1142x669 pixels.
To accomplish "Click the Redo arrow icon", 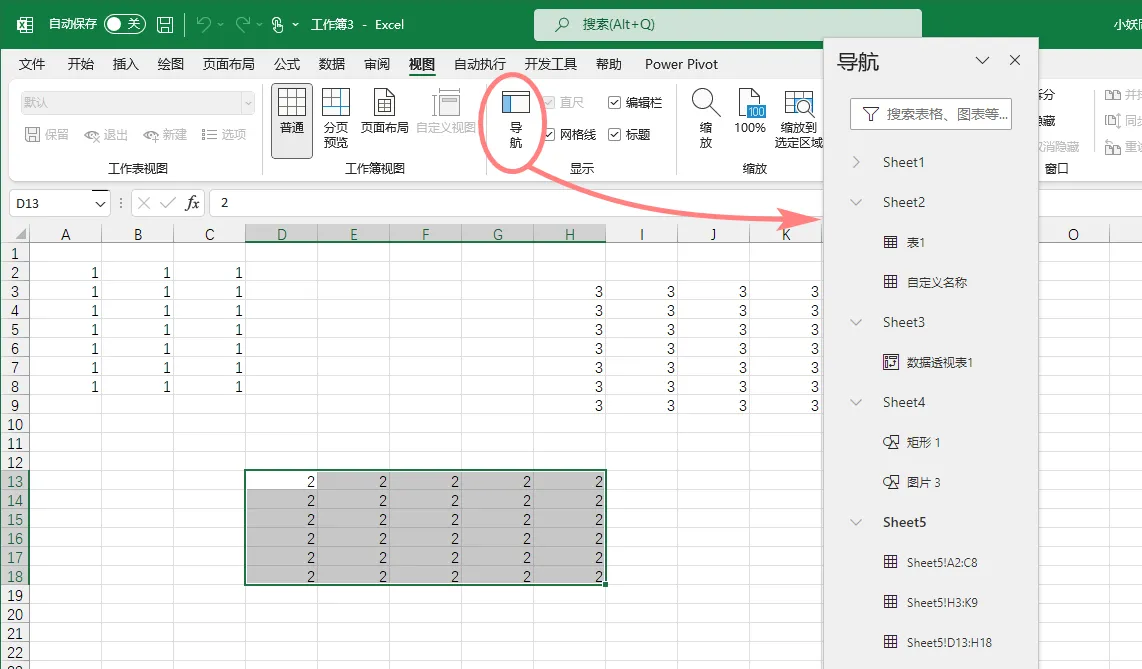I will click(x=243, y=25).
